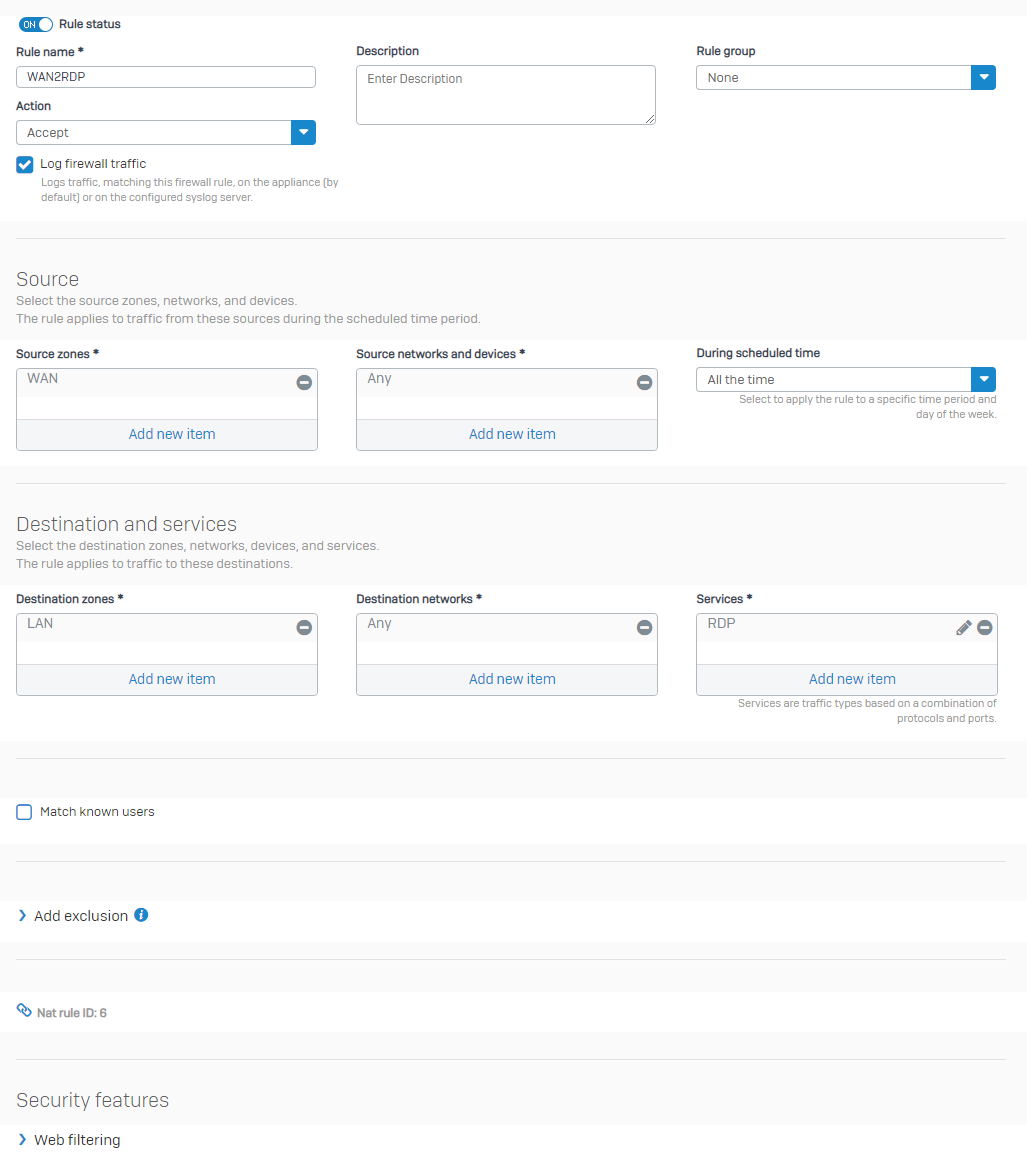Edit the RDP service with pencil icon

963,627
